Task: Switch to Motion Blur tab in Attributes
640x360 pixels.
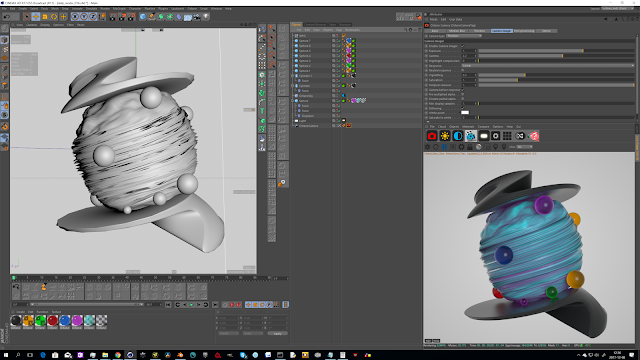Action: pyautogui.click(x=457, y=31)
